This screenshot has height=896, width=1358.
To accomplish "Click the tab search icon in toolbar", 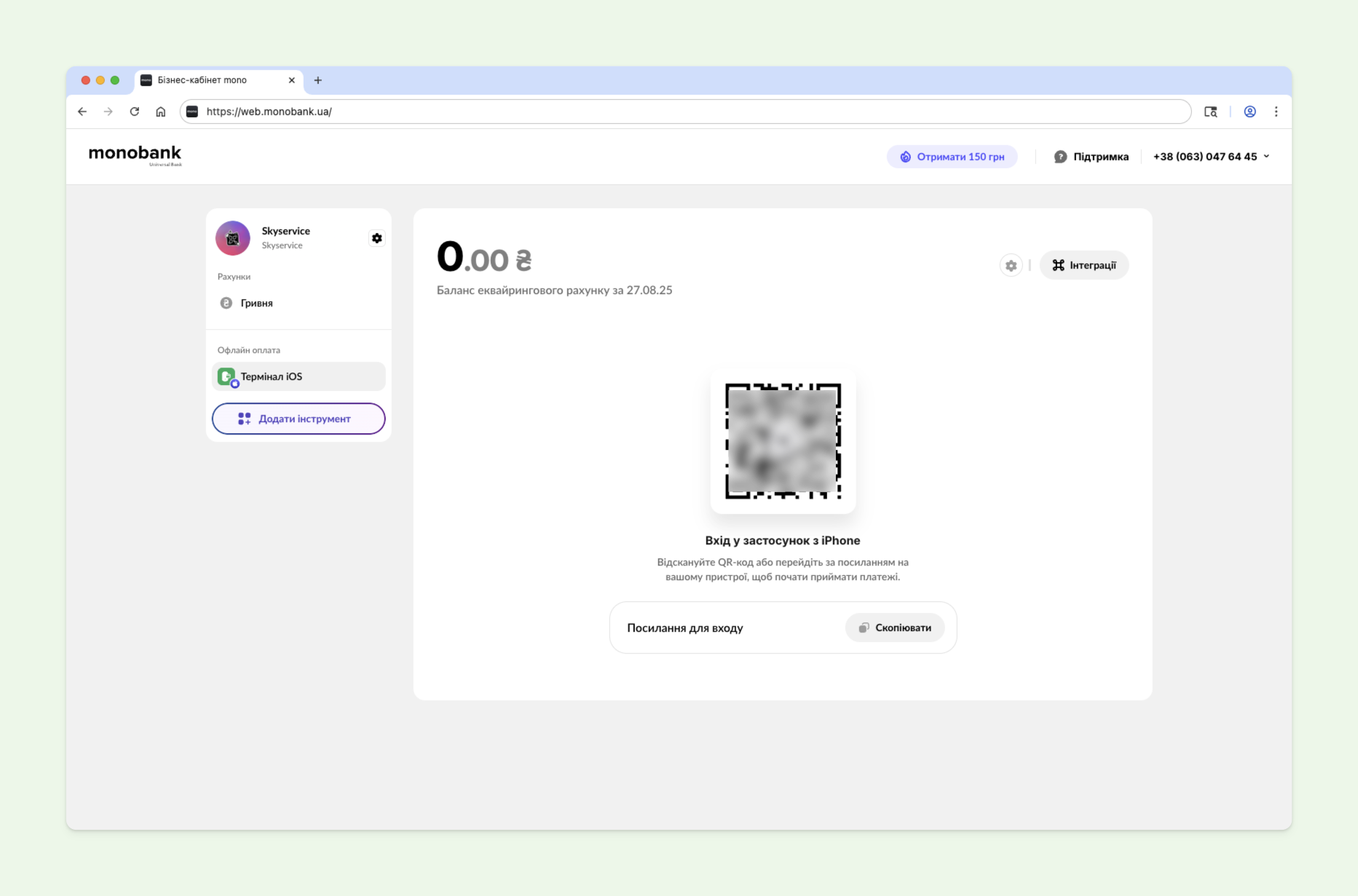I will 1210,111.
